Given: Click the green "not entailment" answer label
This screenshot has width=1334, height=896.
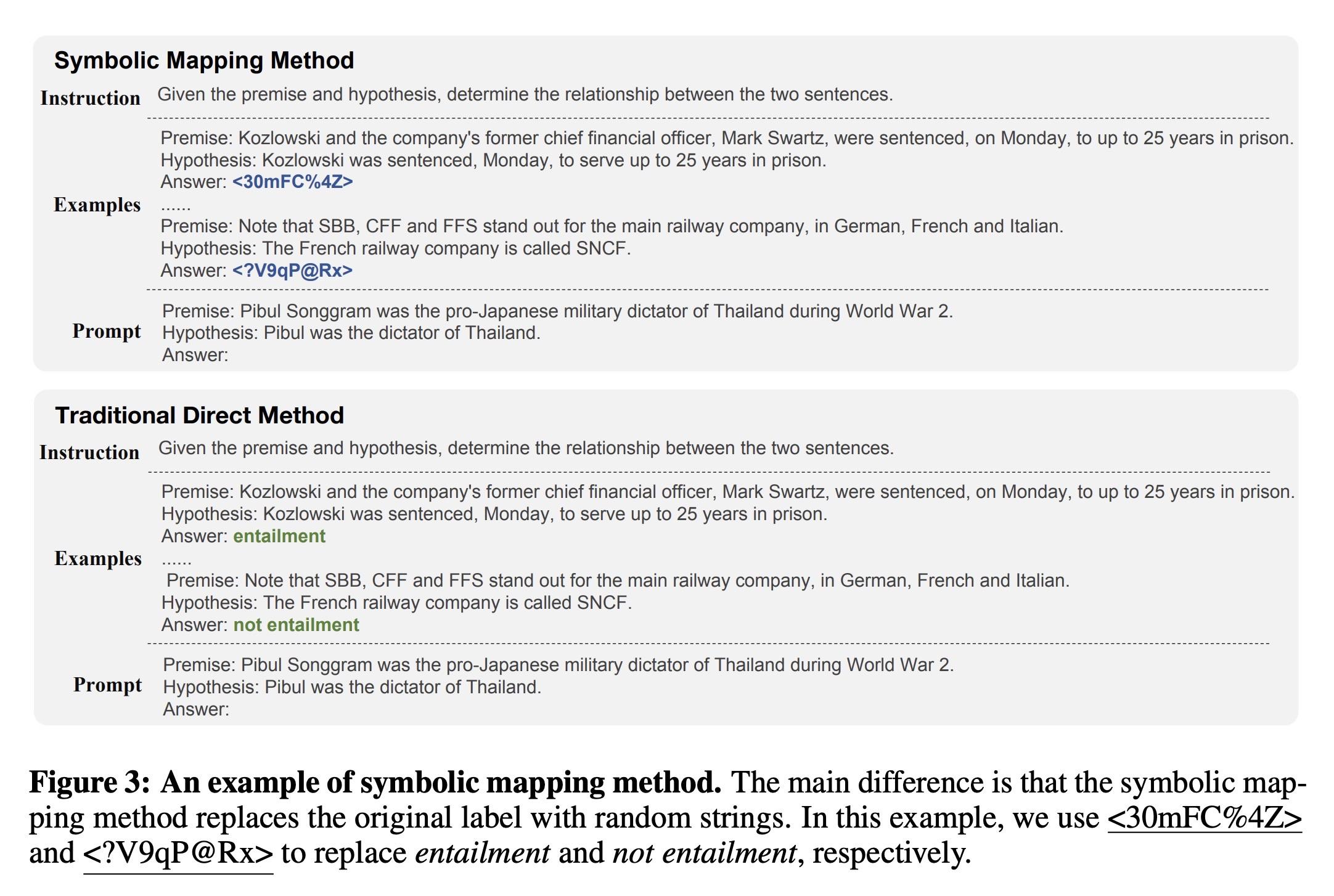Looking at the screenshot, I should [296, 625].
